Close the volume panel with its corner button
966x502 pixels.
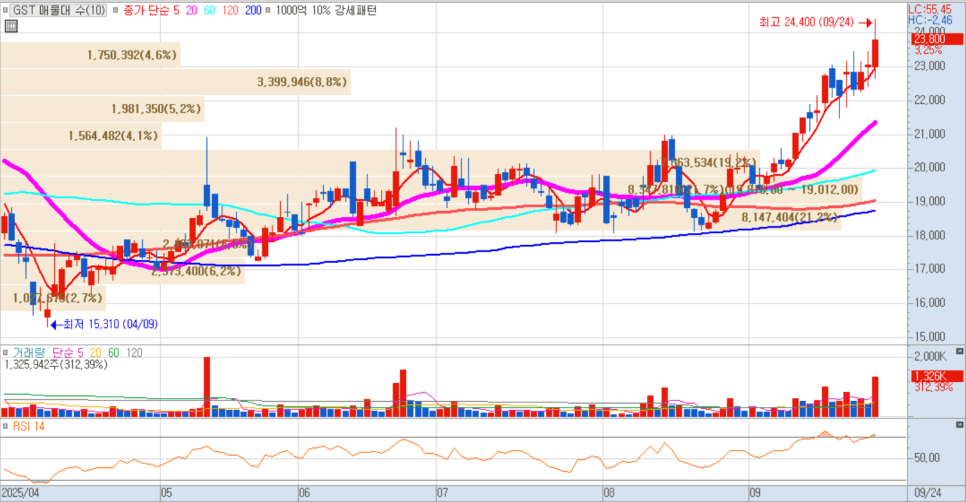click(959, 352)
